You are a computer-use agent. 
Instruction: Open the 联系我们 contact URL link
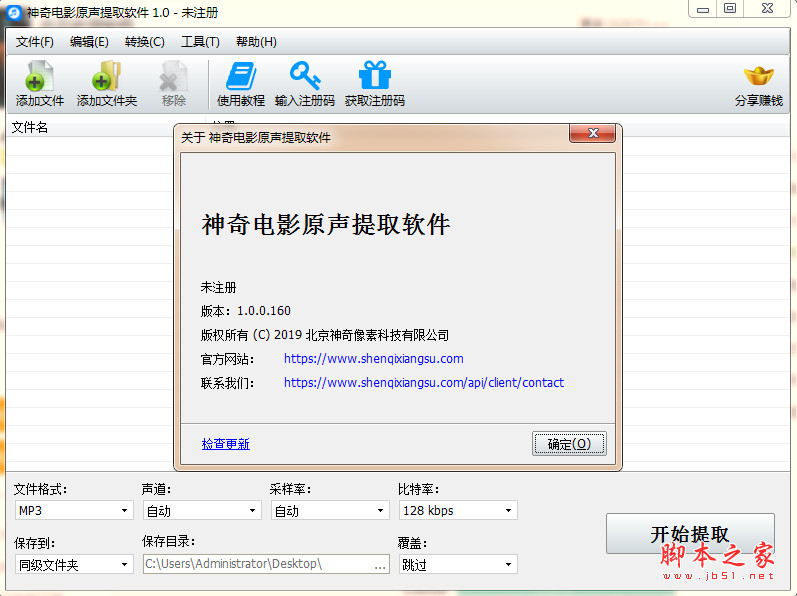[424, 383]
